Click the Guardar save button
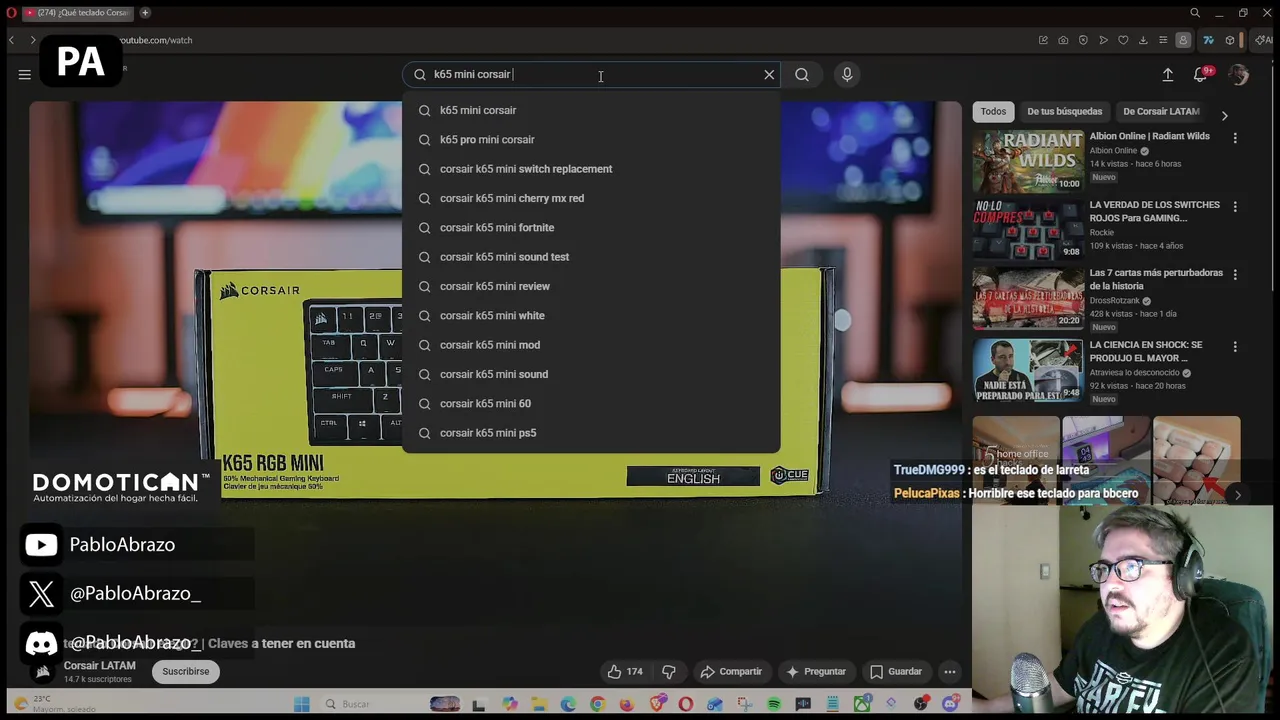The height and width of the screenshot is (720, 1280). tap(896, 671)
